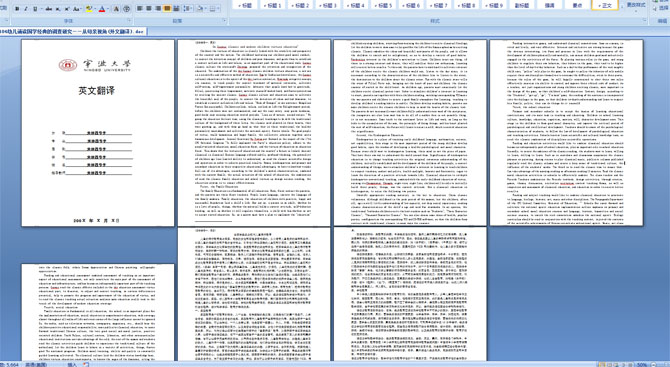
Task: Apply strikethrough to selected text
Action: tap(49, 9)
